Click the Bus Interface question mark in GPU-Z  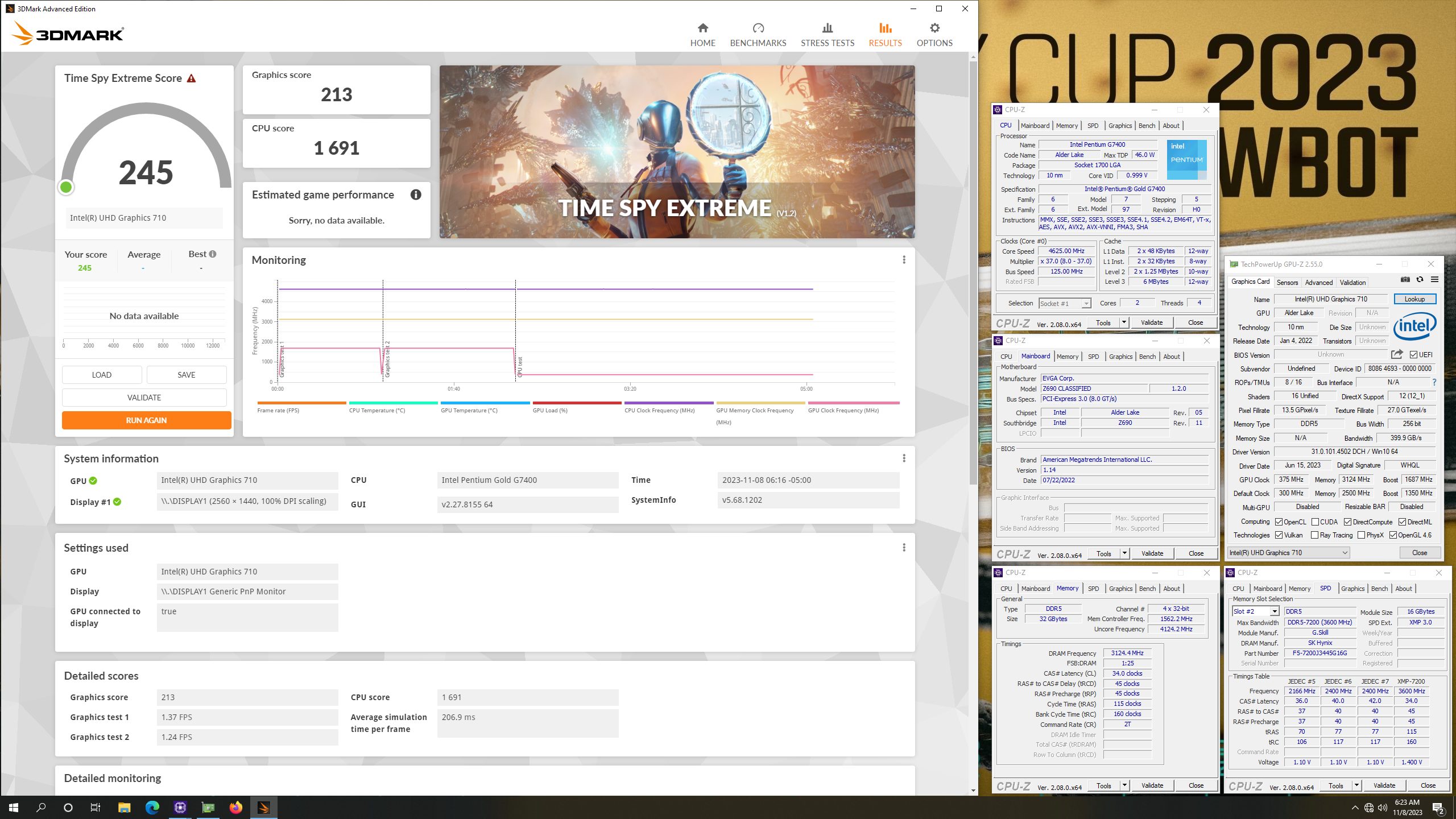[x=1434, y=382]
